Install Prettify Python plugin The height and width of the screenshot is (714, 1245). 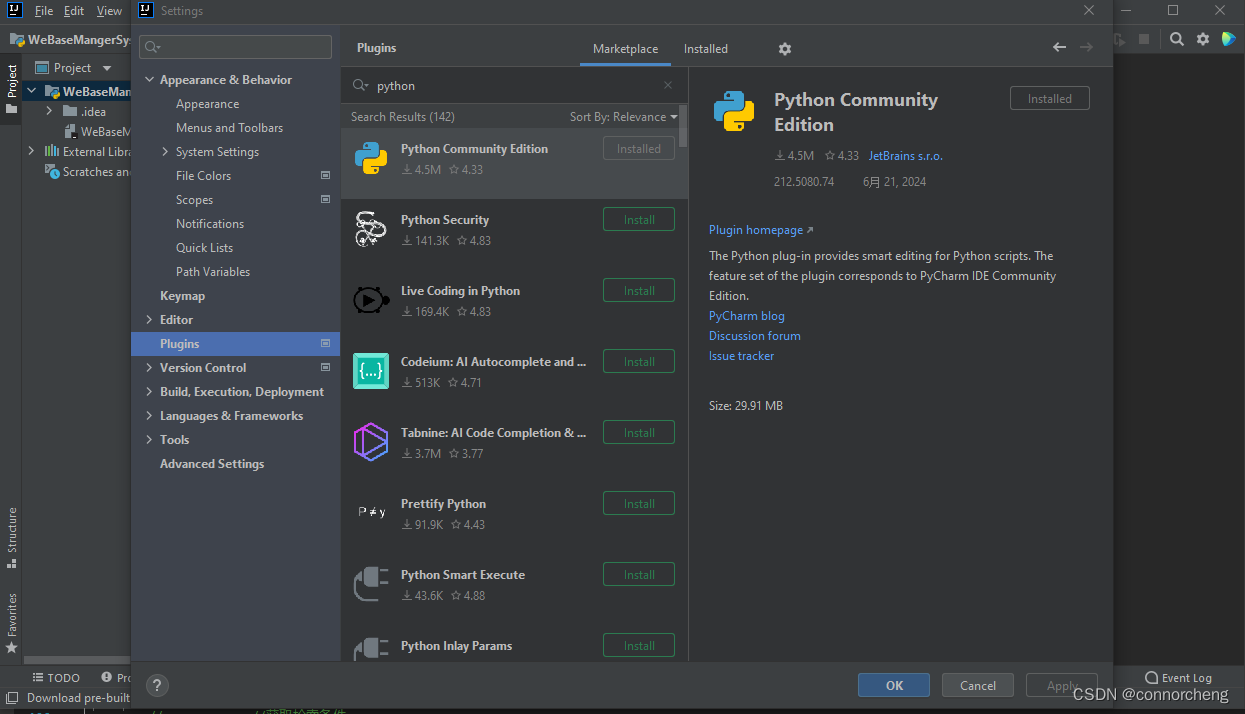[639, 504]
